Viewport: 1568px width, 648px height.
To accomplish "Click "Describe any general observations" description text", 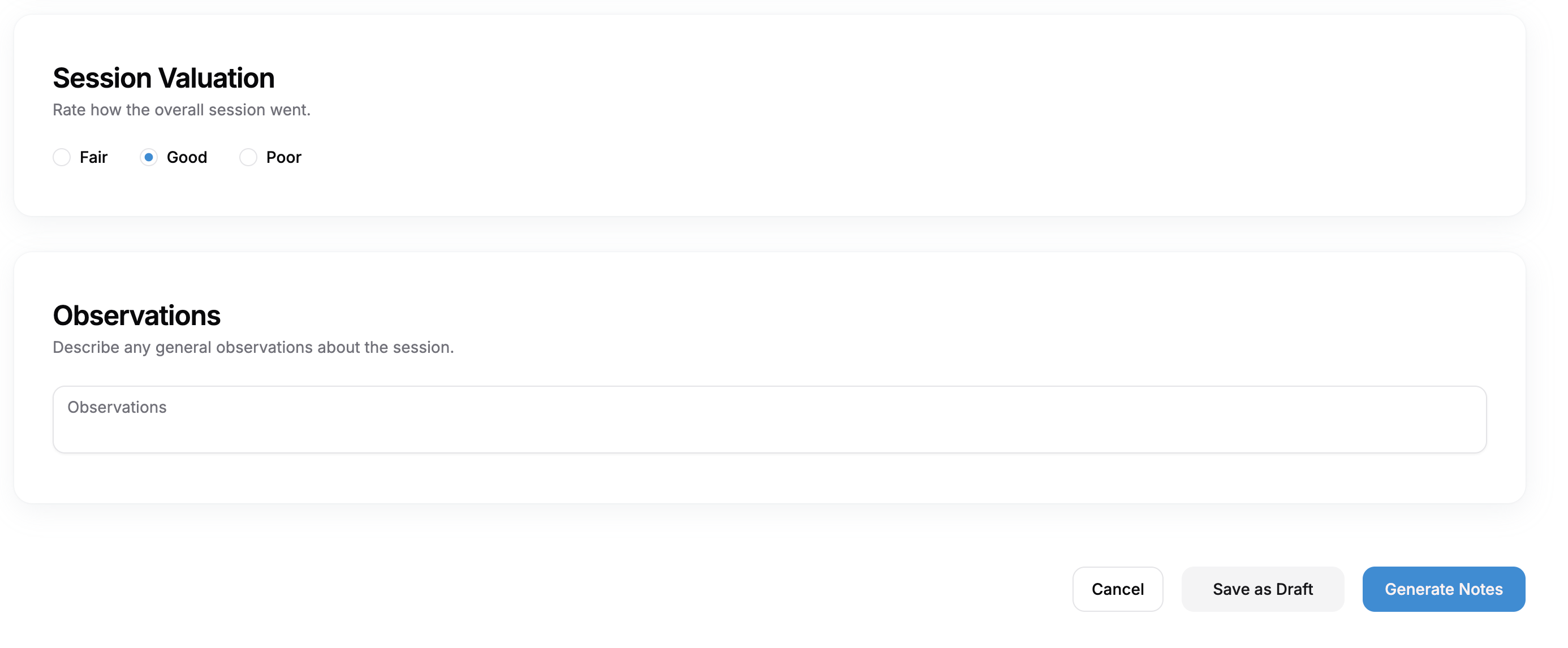I will [253, 347].
